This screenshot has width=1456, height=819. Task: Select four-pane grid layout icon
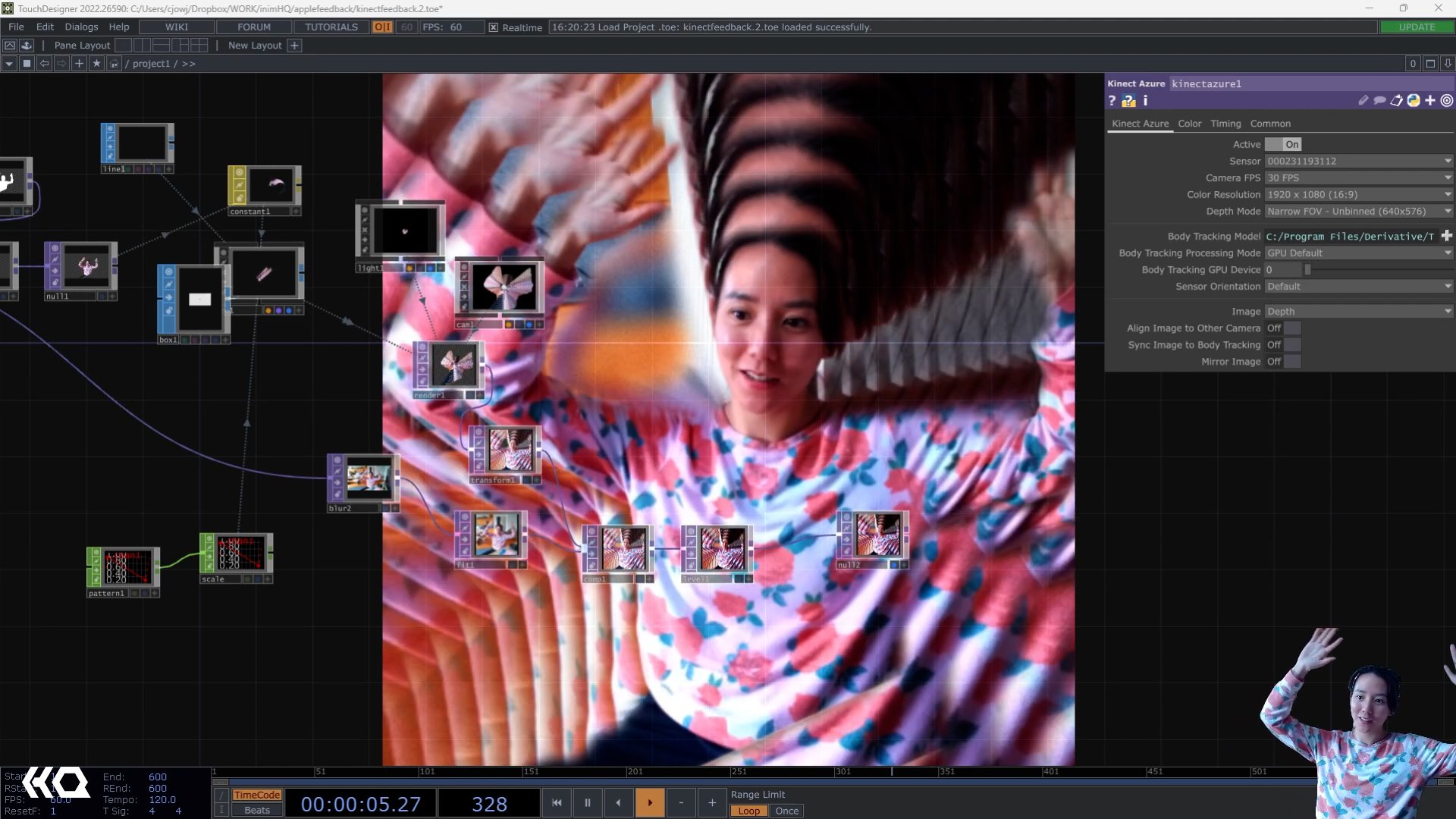pyautogui.click(x=199, y=45)
